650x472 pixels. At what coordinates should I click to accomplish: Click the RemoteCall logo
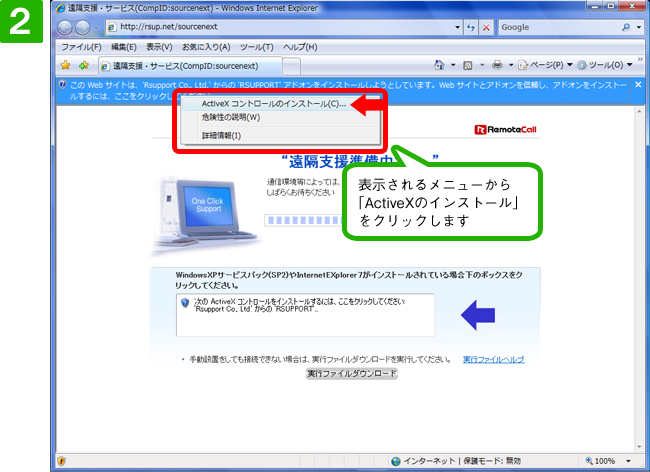click(505, 129)
